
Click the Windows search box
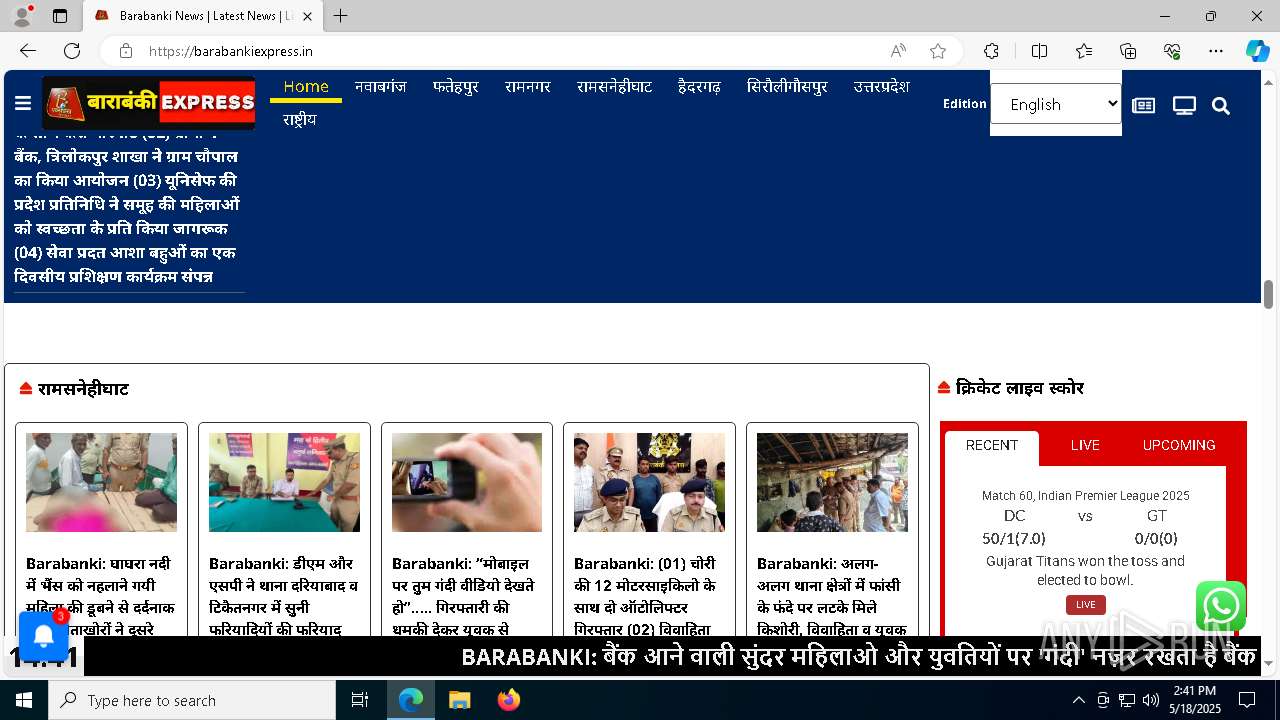(x=192, y=700)
